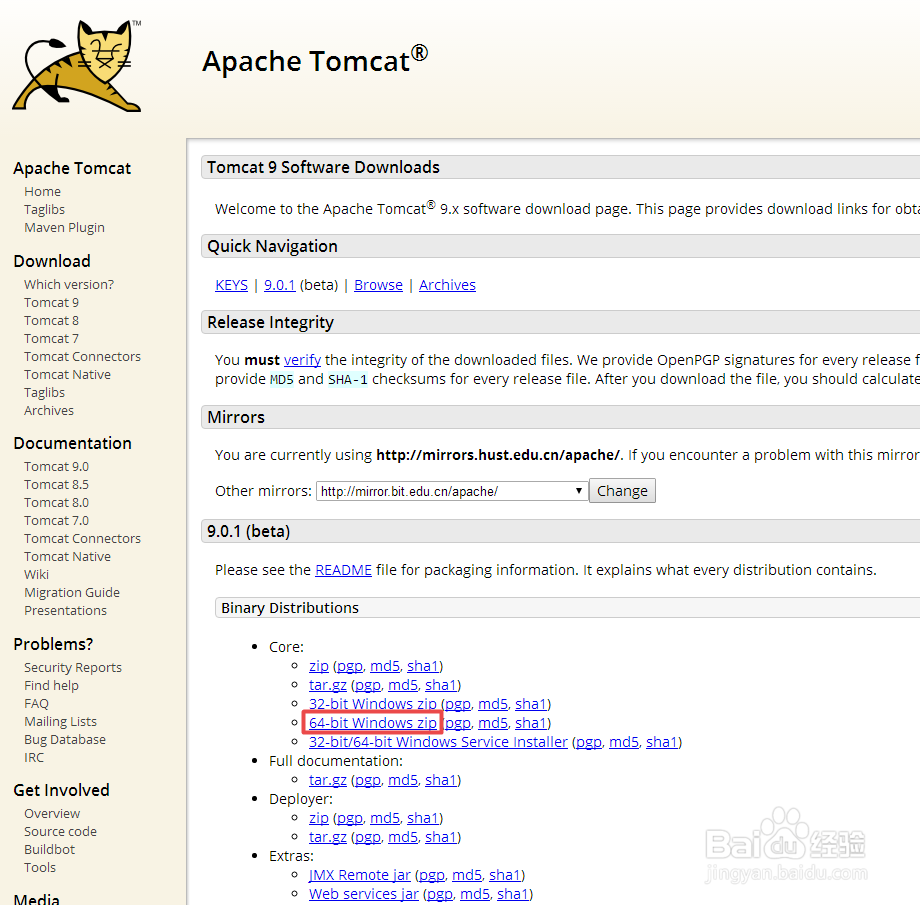Open the JMX Remote jar link
Screen dimensions: 920x905
click(x=359, y=874)
